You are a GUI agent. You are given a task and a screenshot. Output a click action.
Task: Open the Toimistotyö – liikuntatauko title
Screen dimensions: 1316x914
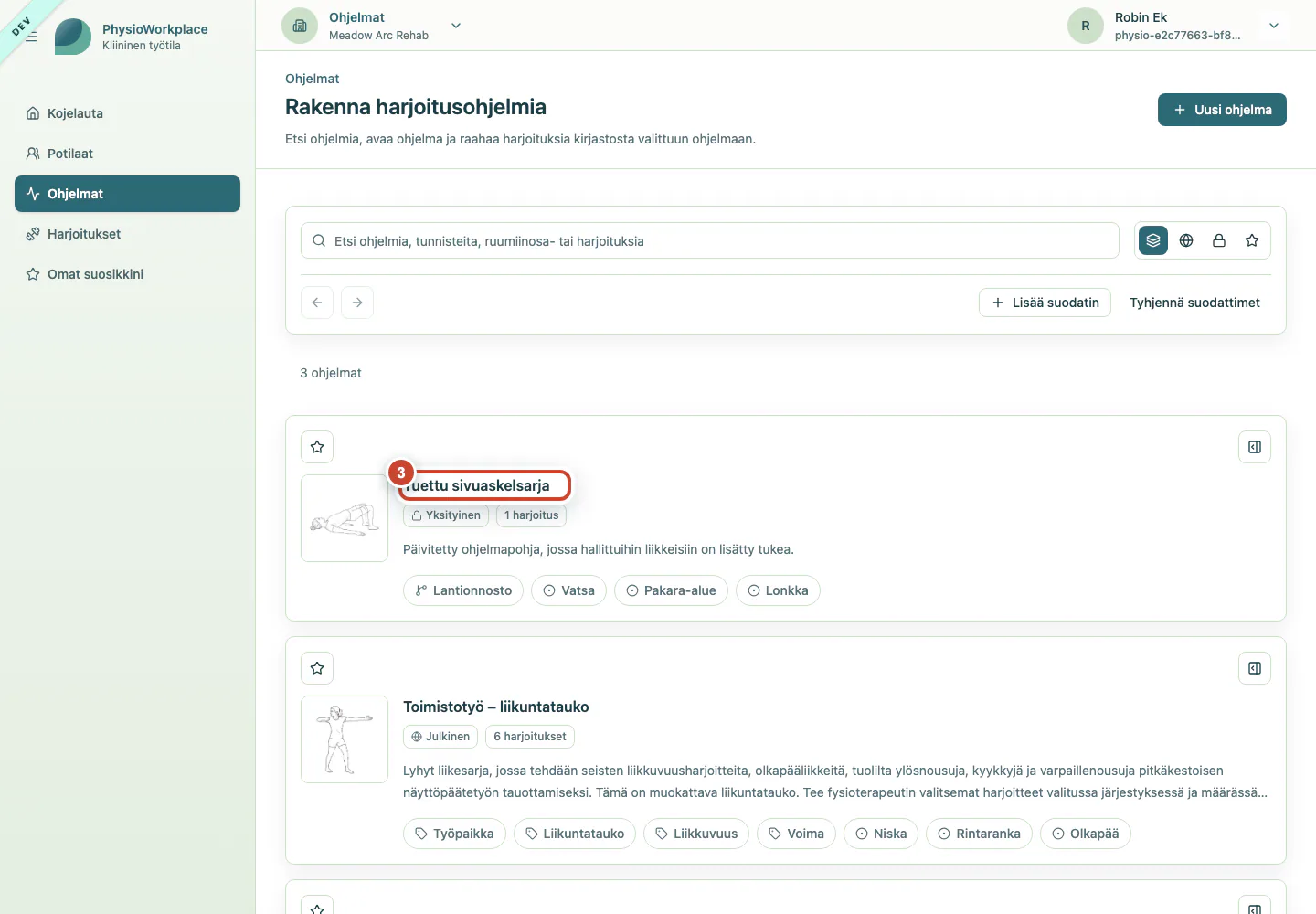[496, 707]
